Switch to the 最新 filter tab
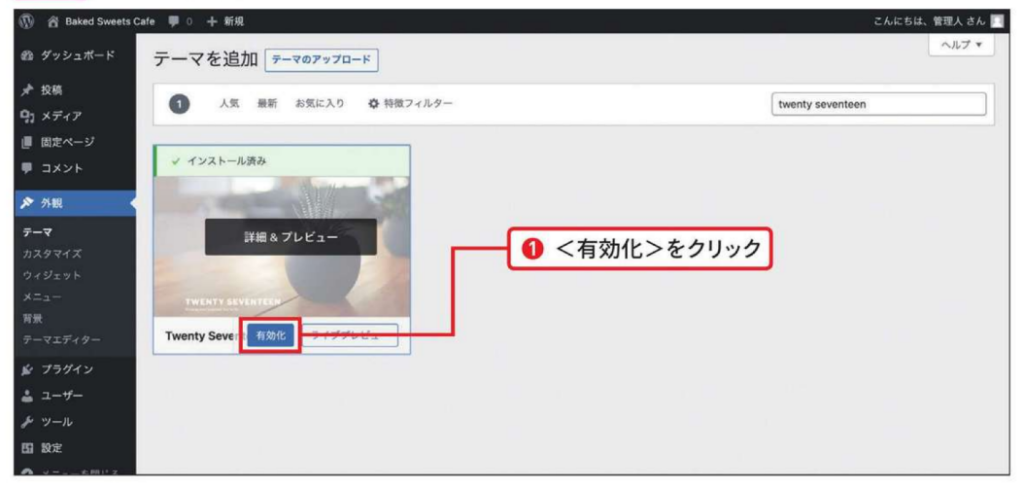Viewport: 1024px width, 487px height. click(267, 104)
